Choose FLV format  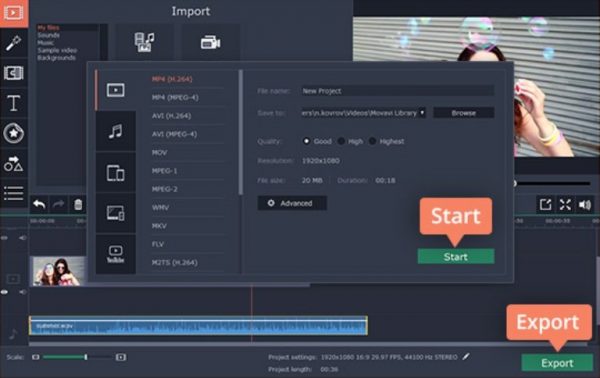(158, 244)
